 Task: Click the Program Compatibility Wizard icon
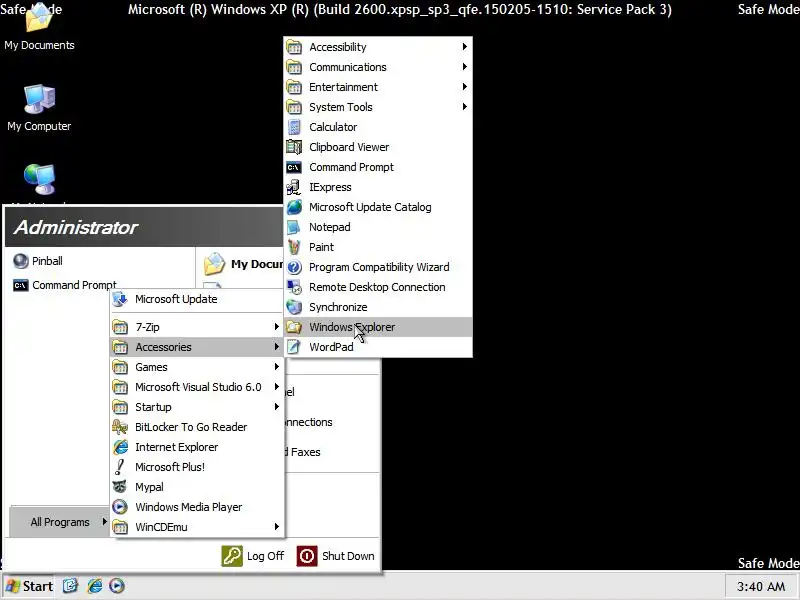[294, 267]
